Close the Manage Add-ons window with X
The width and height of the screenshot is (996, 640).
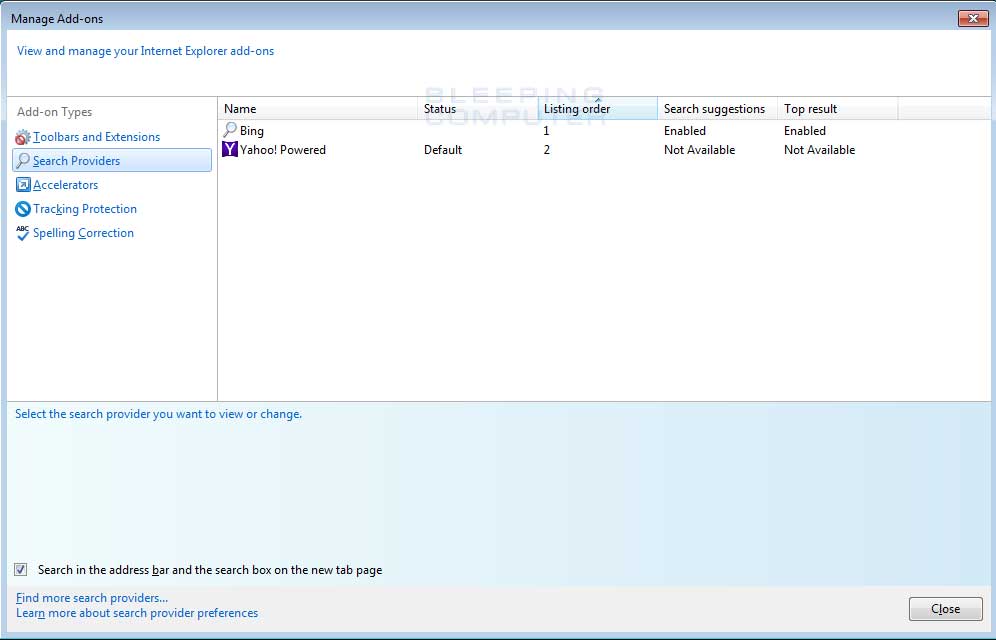(972, 18)
